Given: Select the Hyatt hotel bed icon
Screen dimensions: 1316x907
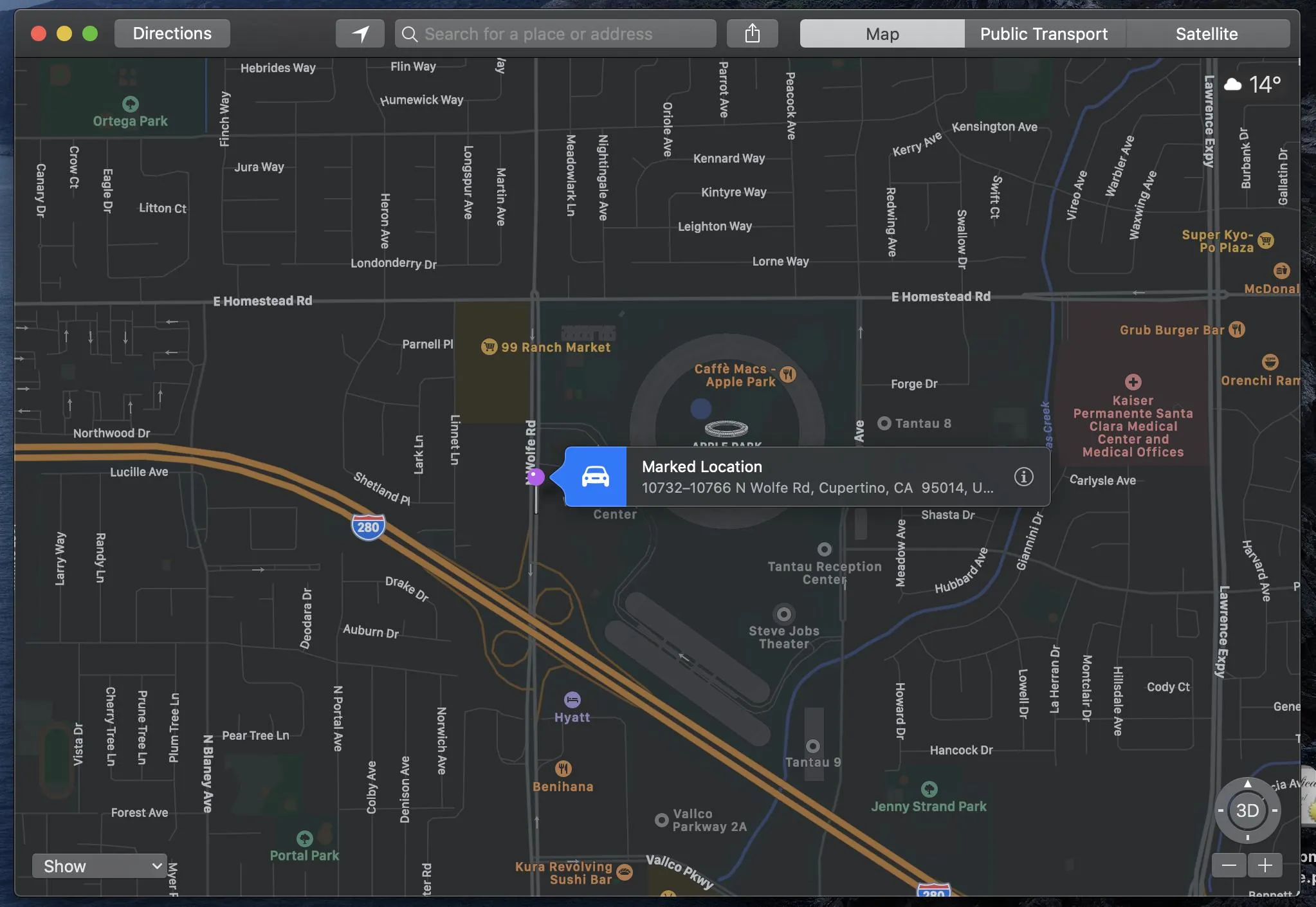Looking at the screenshot, I should point(572,699).
